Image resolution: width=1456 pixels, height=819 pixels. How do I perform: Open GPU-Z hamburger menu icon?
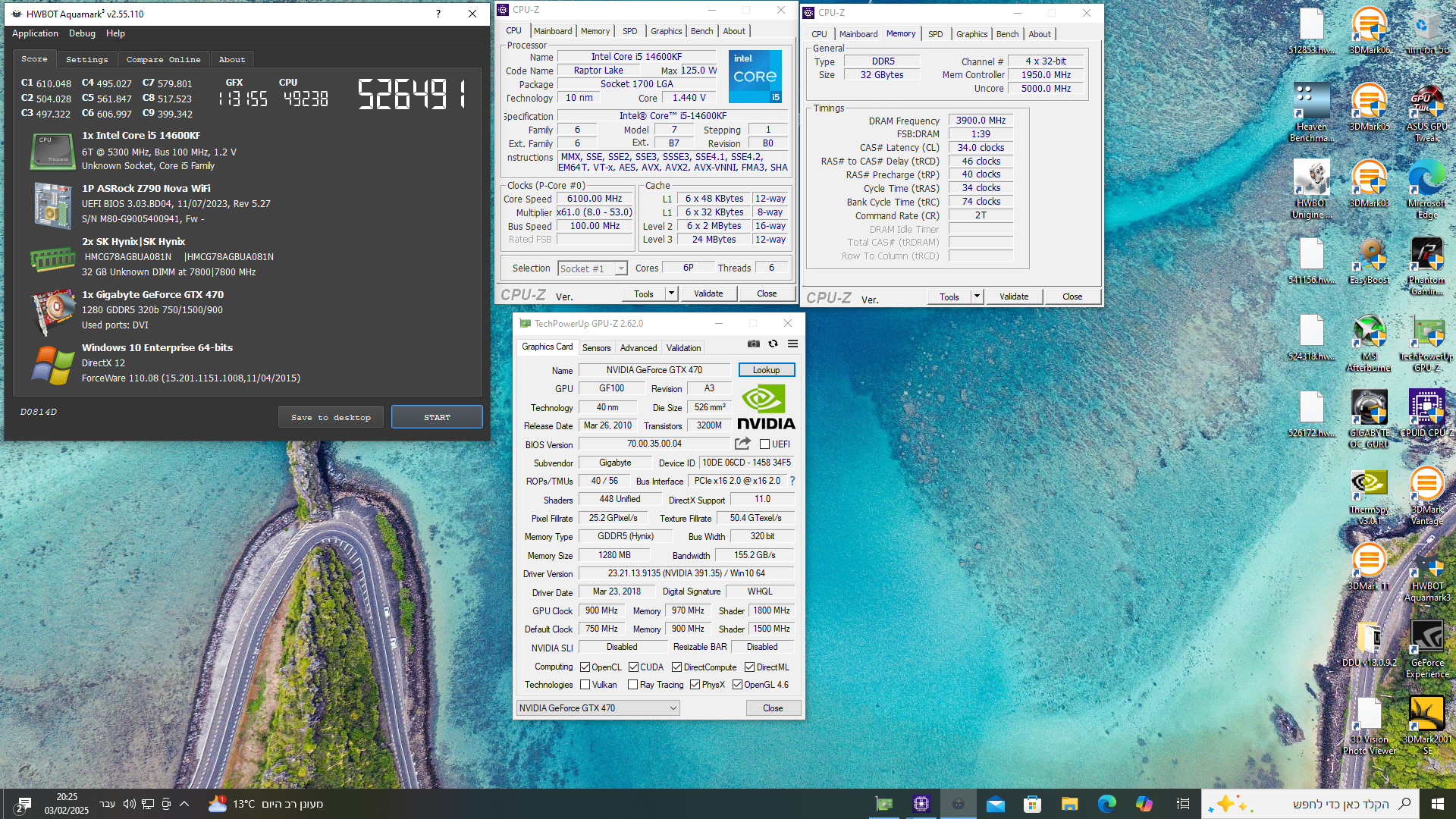point(792,344)
